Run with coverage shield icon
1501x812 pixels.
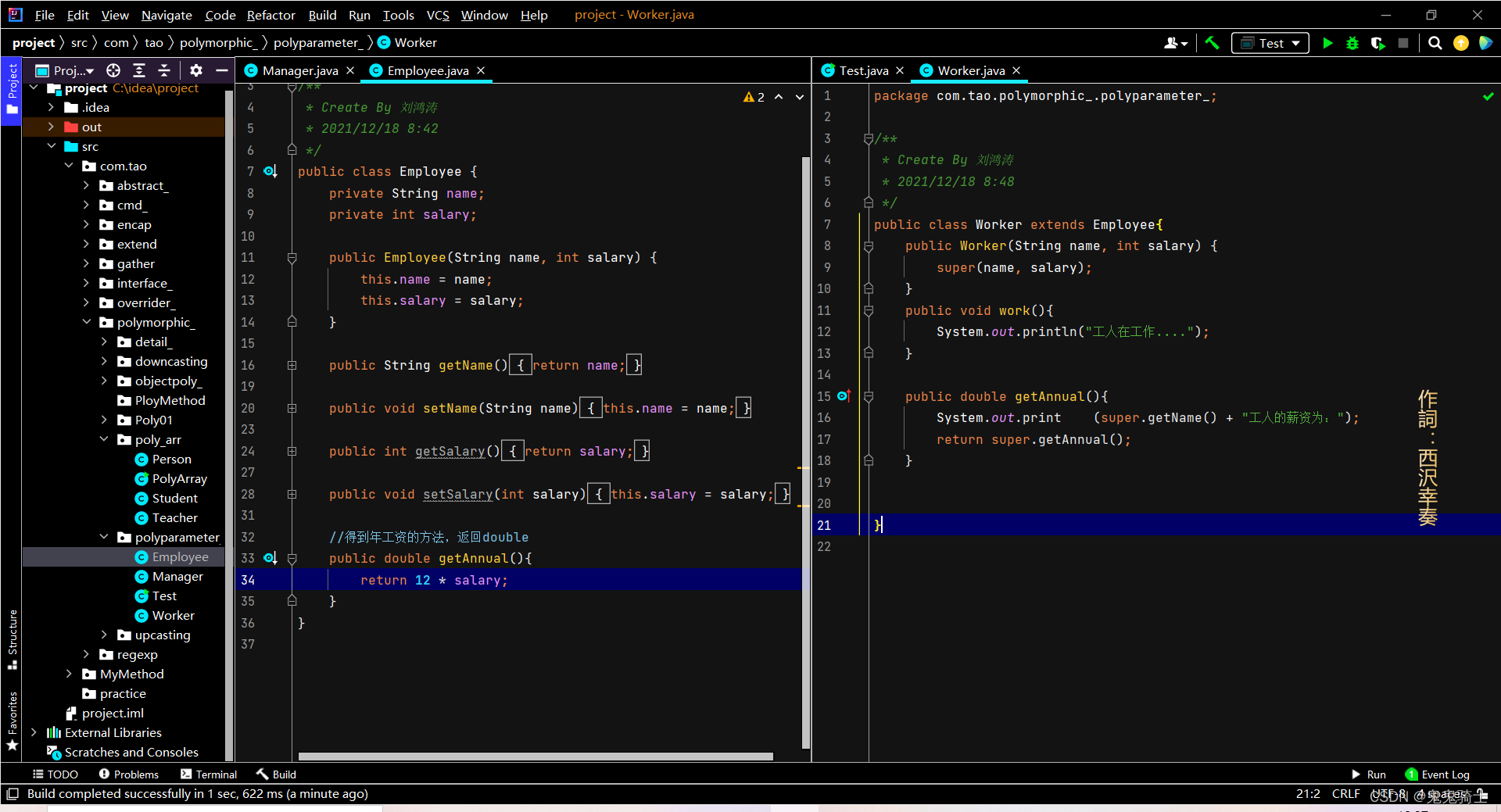click(1378, 43)
